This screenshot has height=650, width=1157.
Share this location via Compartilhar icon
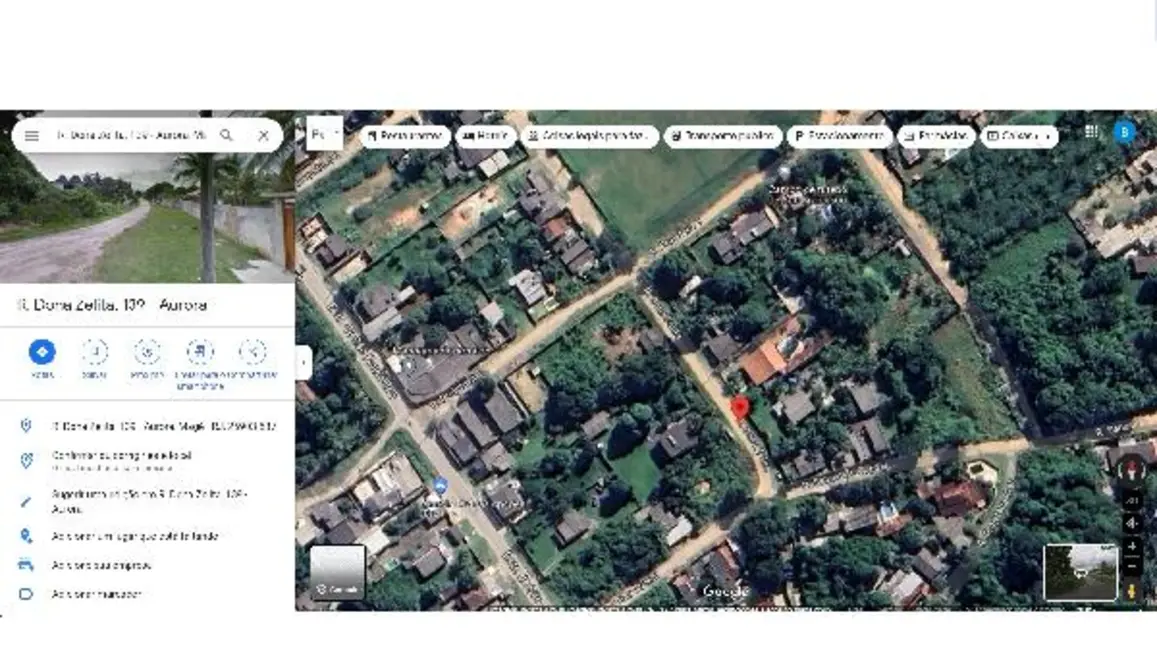pos(253,353)
